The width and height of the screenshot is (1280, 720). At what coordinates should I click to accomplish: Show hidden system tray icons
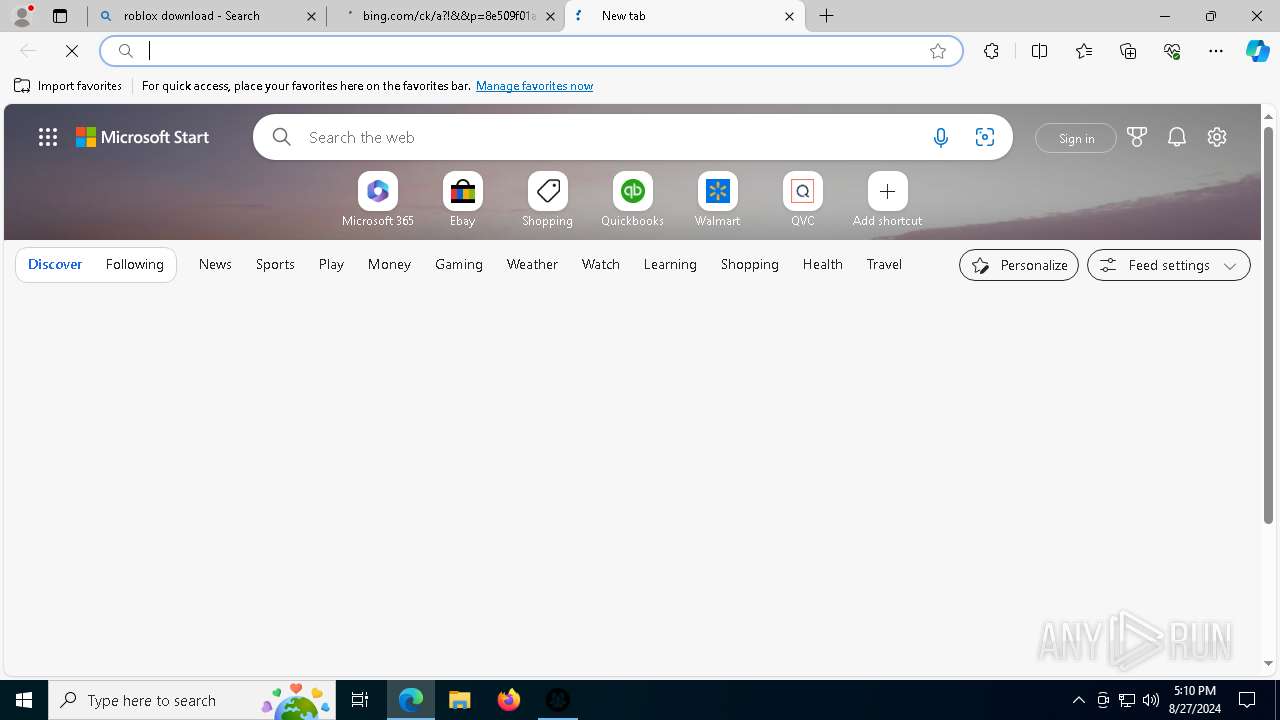click(x=1078, y=700)
